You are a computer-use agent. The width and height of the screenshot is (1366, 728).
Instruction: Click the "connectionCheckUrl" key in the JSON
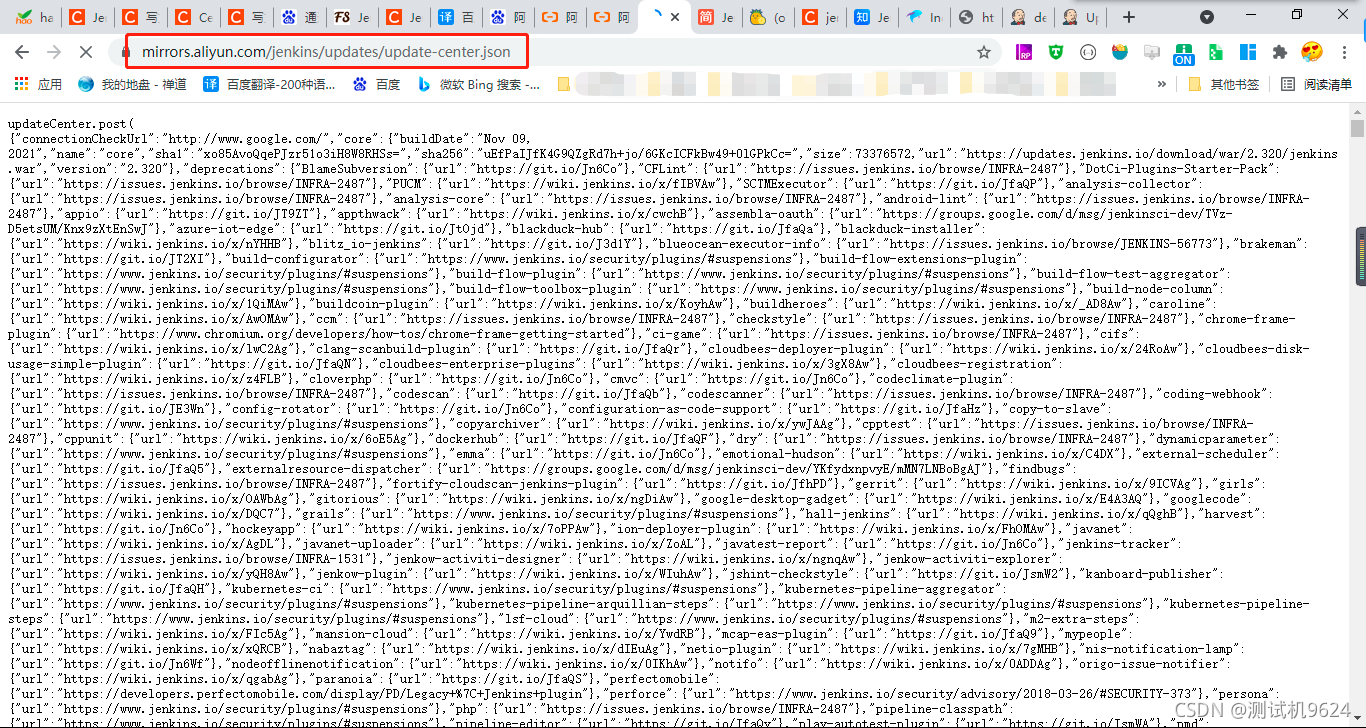(87, 139)
